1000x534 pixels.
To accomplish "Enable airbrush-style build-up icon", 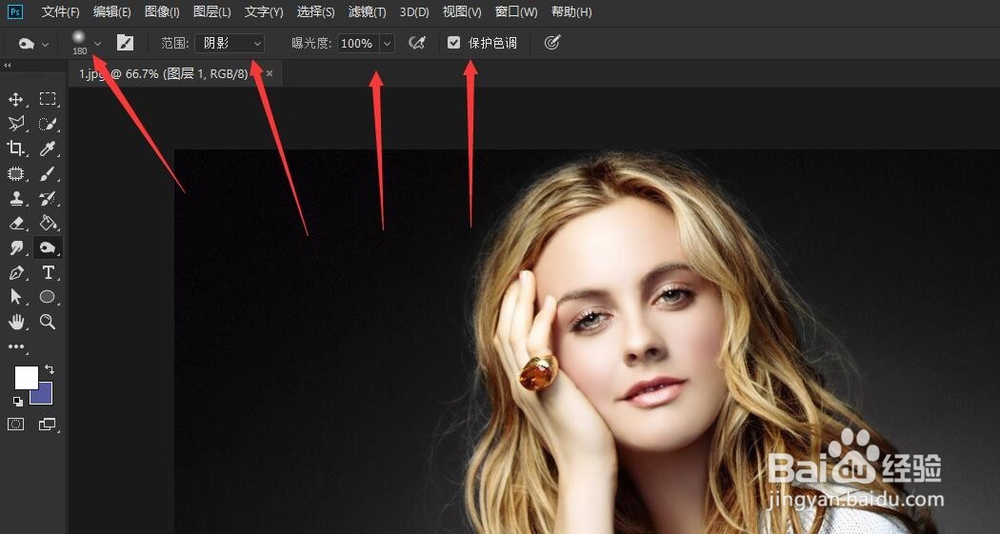I will [x=416, y=43].
